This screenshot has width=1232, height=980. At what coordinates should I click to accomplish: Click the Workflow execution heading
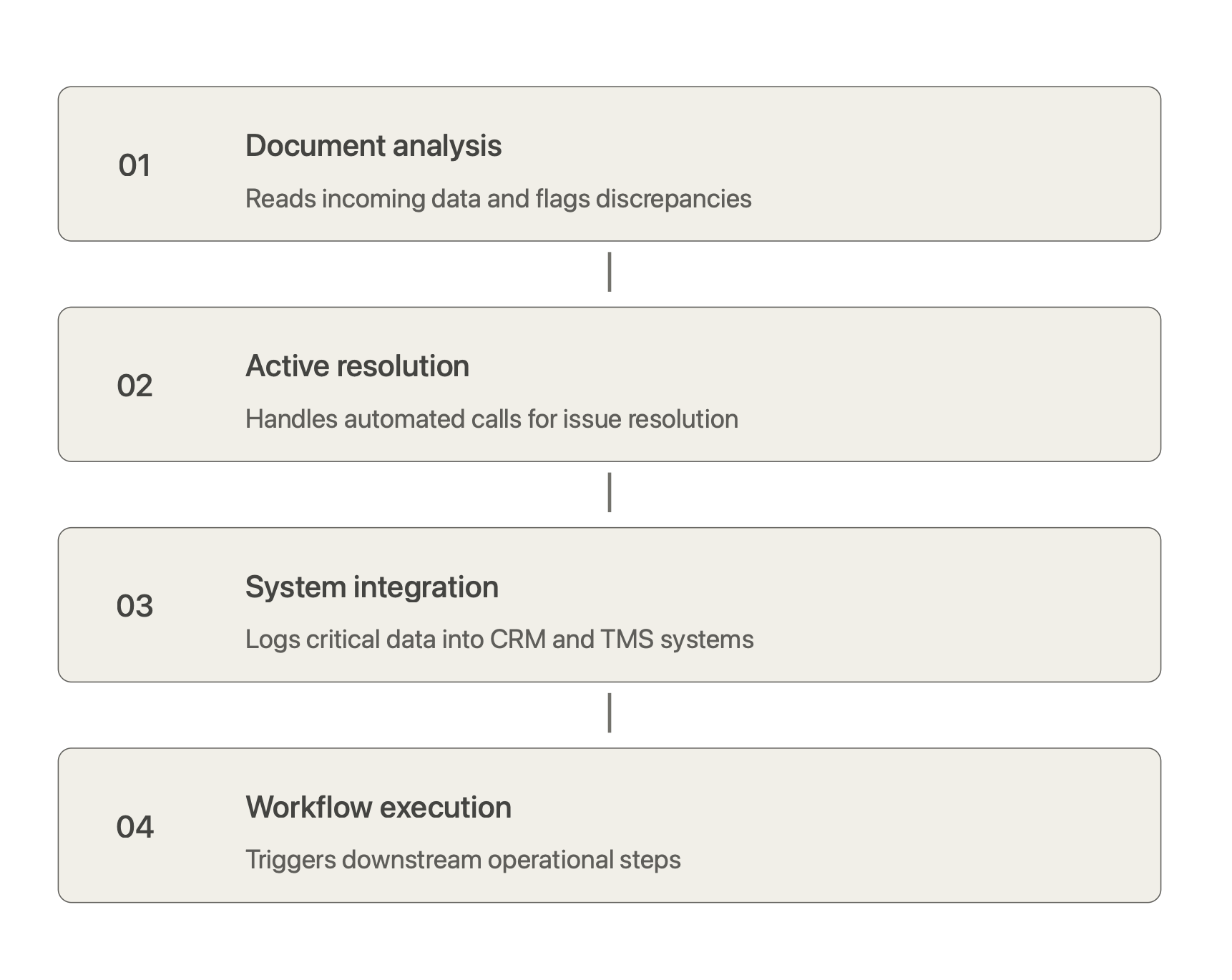coord(378,808)
